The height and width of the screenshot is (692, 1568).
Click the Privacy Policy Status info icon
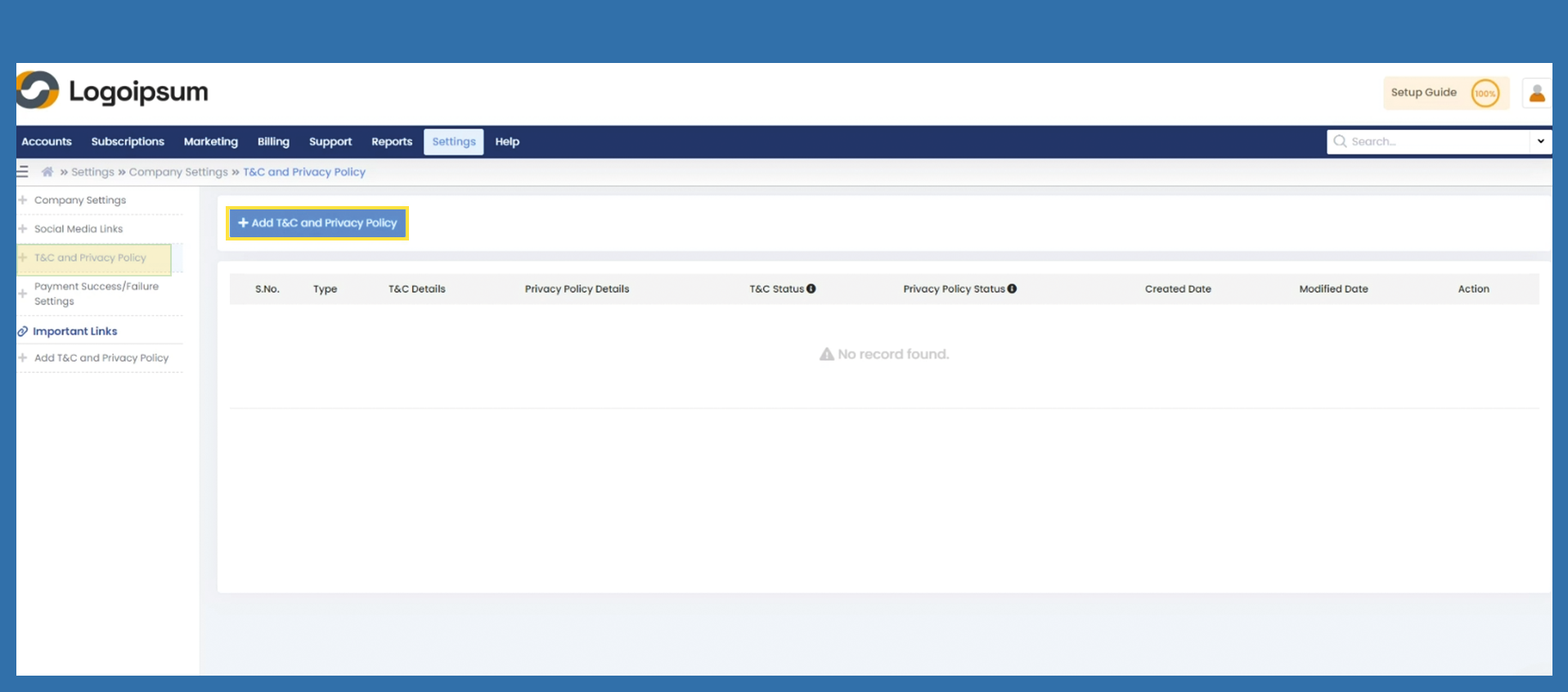pyautogui.click(x=1013, y=289)
